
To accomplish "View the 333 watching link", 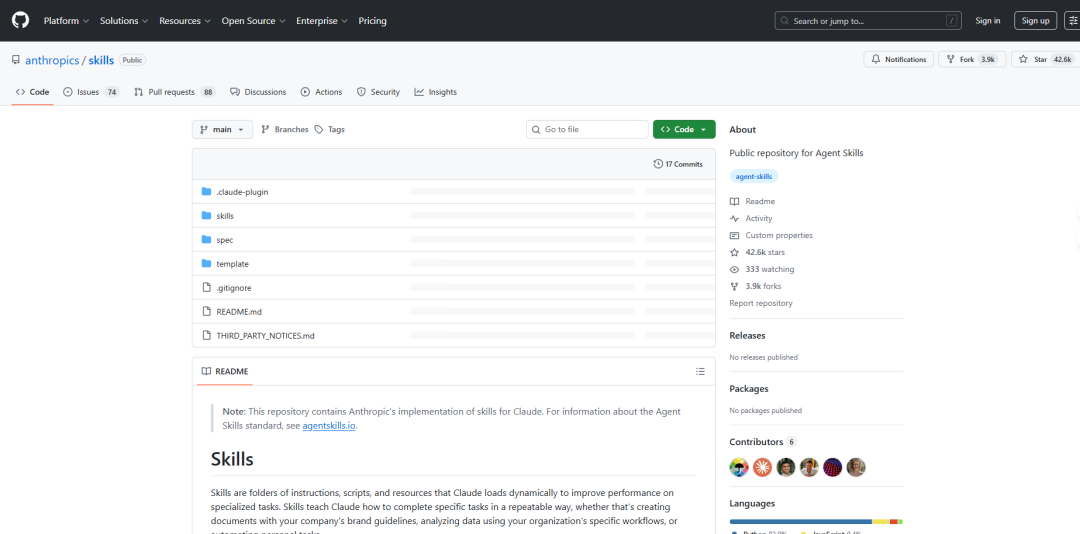I will pos(762,269).
